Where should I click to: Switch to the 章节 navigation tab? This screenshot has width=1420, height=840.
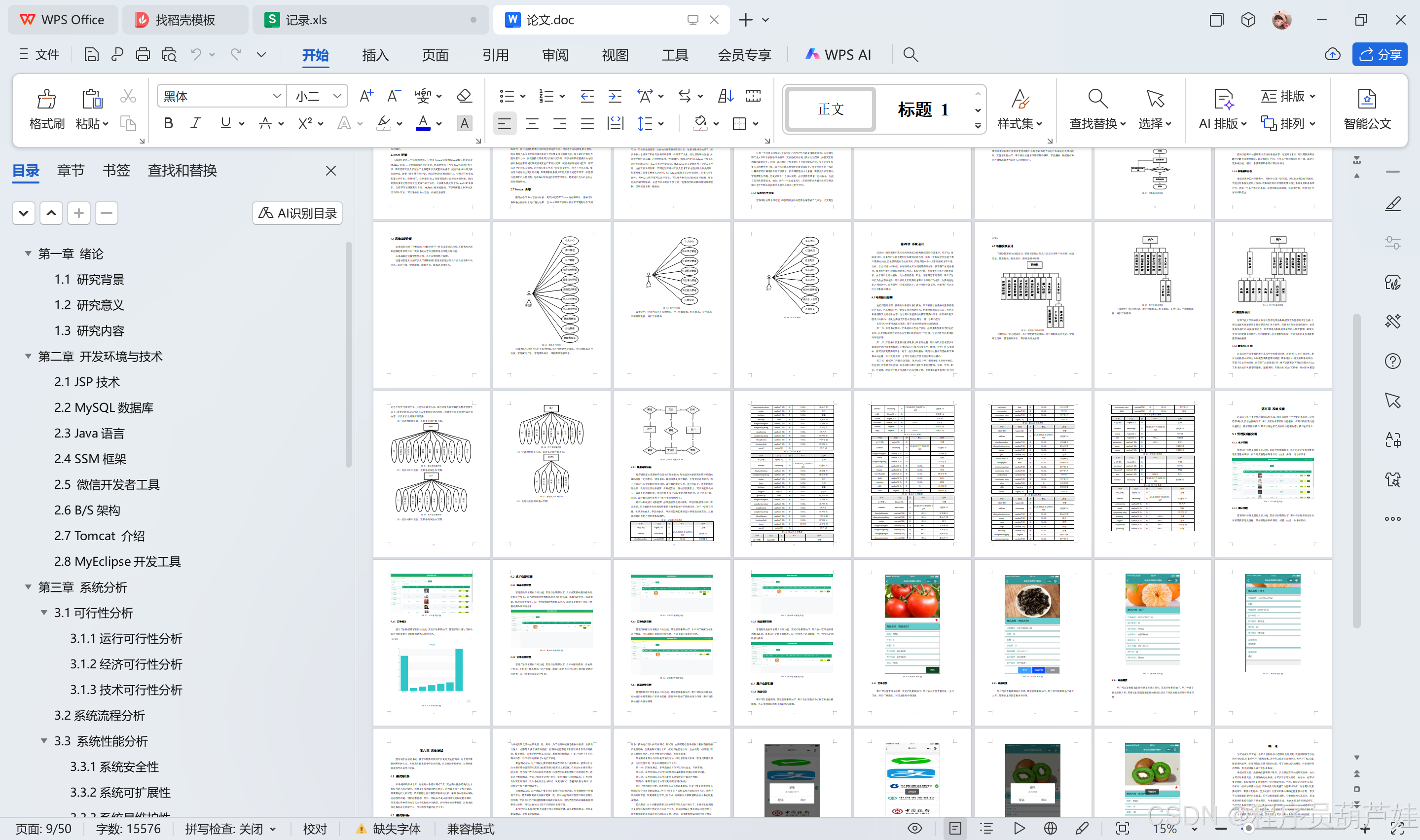70,170
